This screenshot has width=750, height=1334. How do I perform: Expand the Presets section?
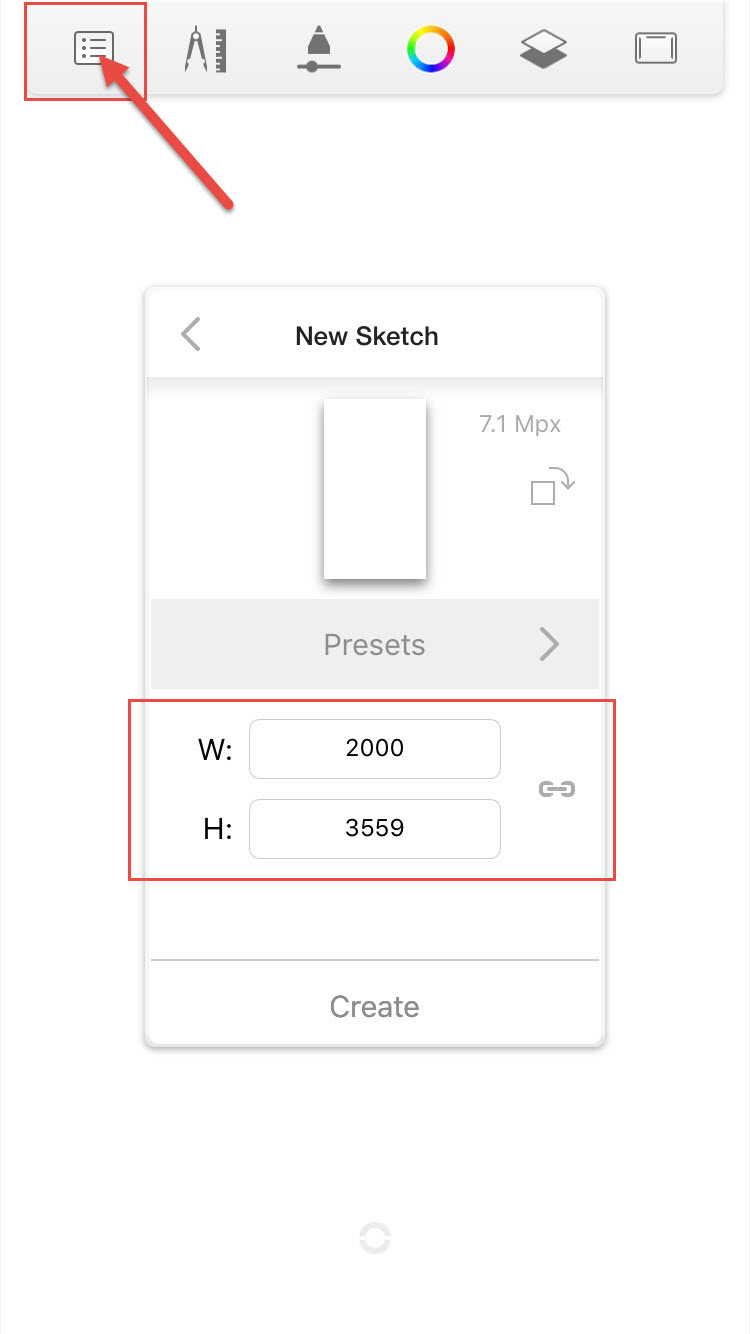pos(374,644)
